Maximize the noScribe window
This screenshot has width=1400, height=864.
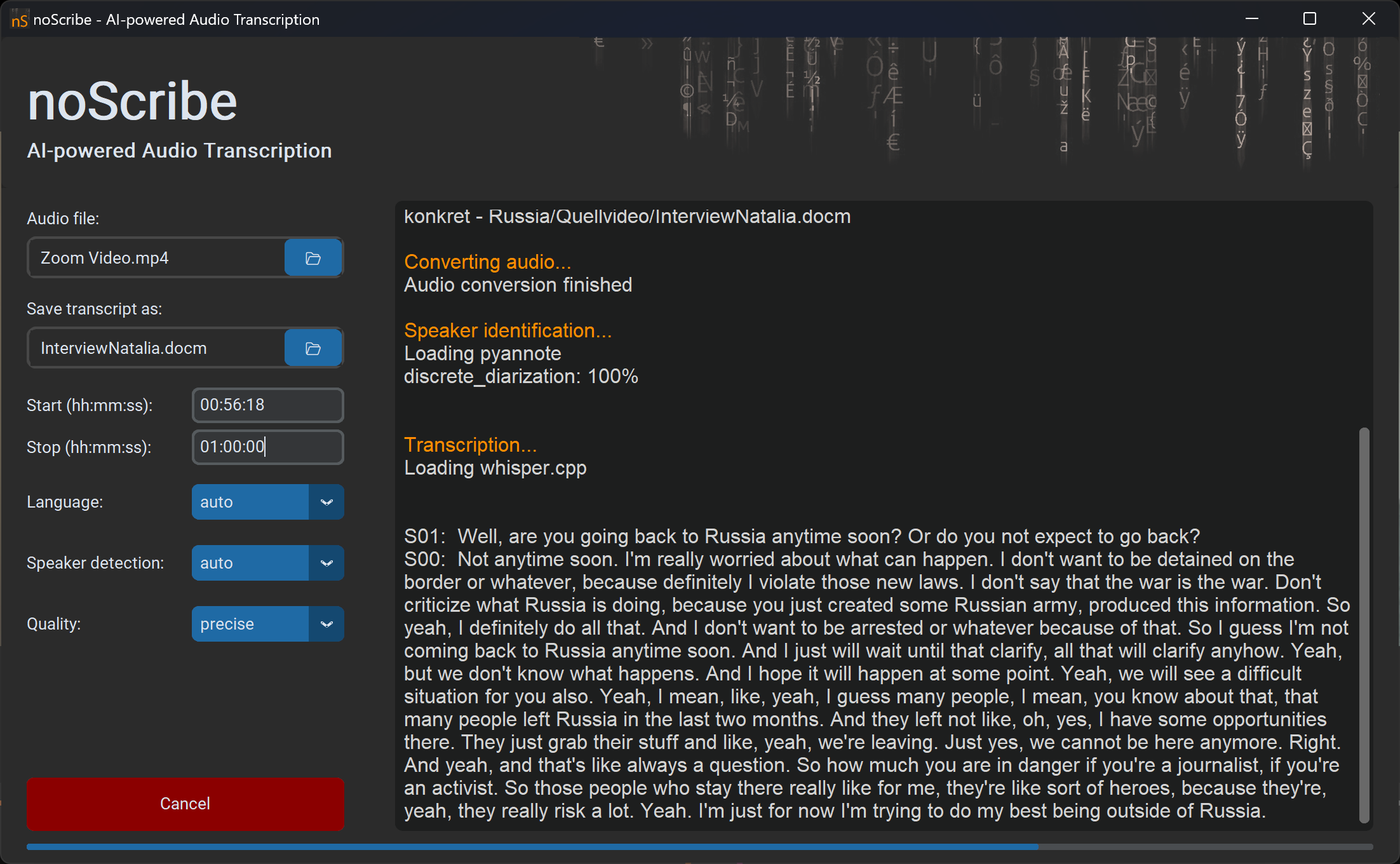tap(1310, 19)
